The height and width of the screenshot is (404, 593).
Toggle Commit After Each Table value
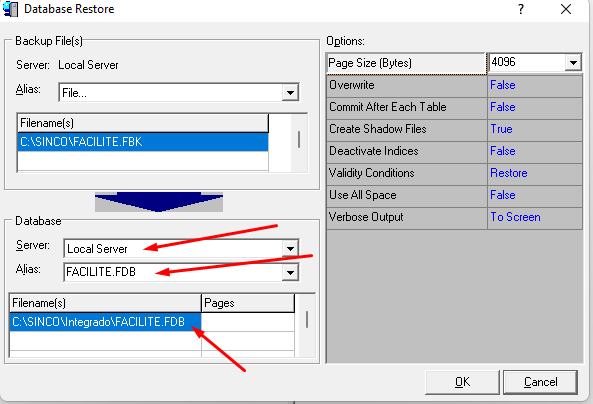click(x=534, y=107)
